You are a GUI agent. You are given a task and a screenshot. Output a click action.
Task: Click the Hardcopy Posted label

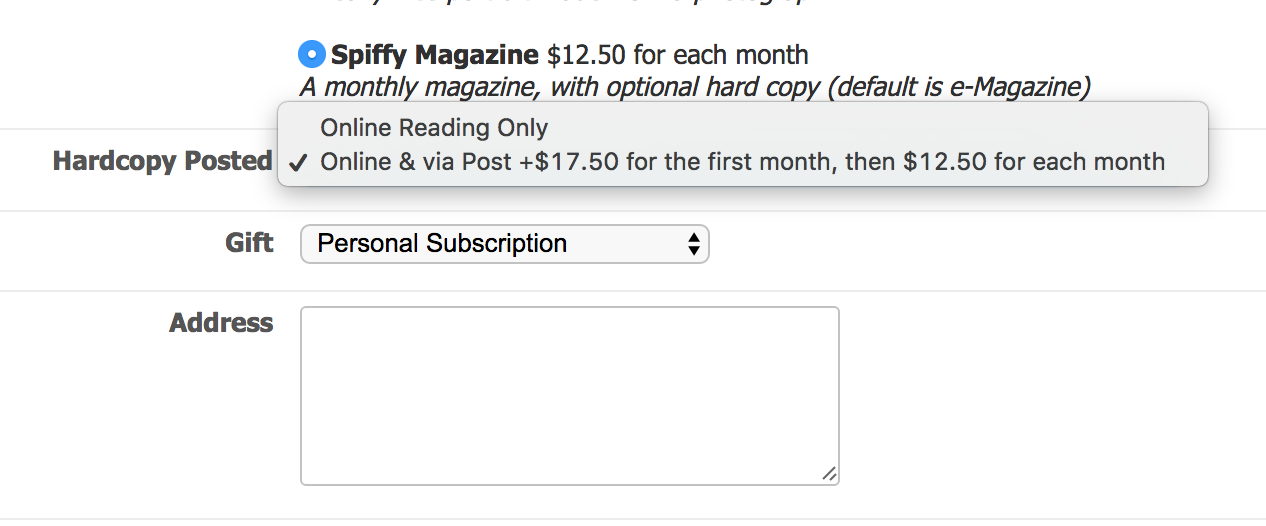pos(162,161)
